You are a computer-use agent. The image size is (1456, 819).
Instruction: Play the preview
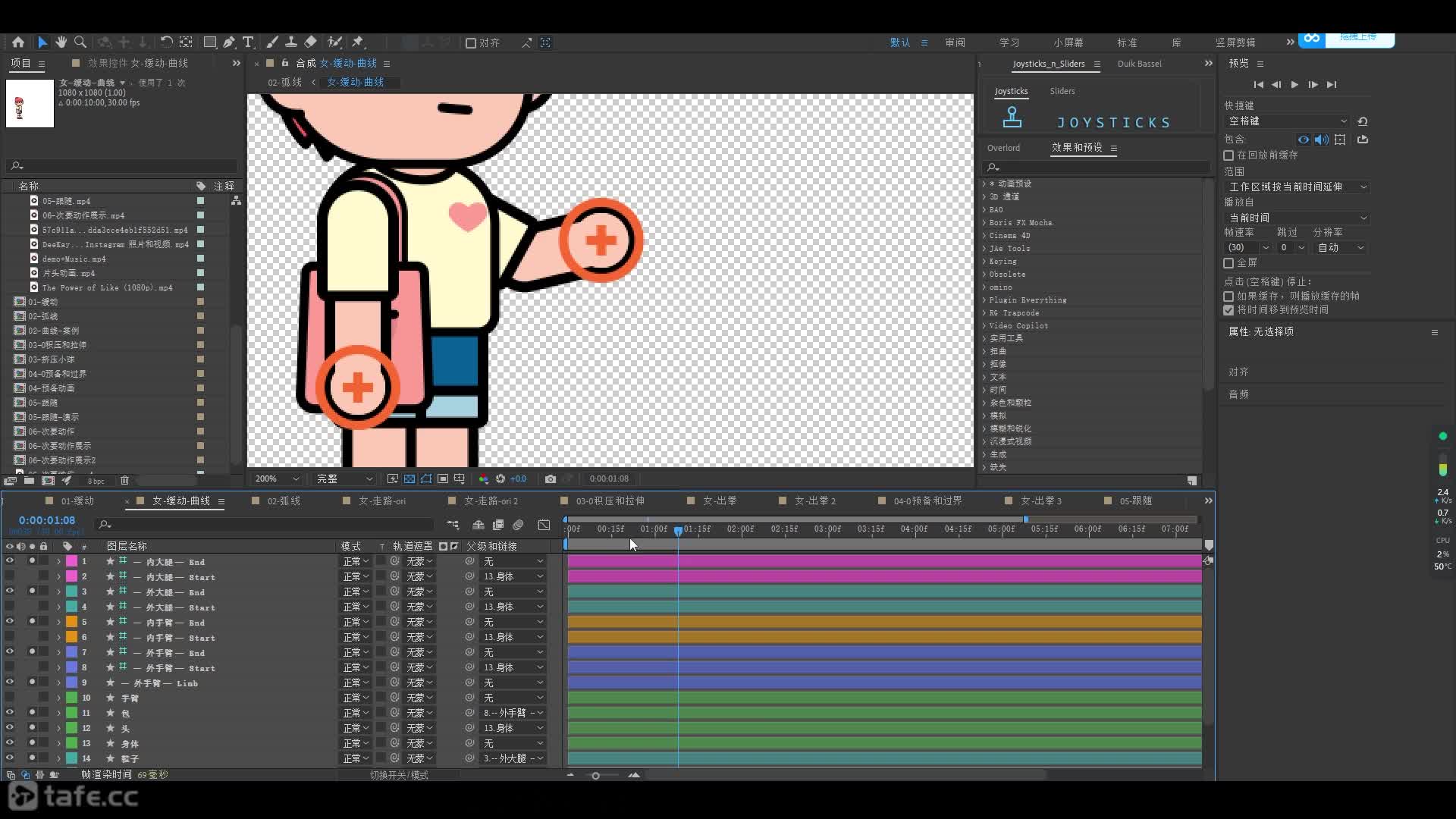[x=1294, y=84]
